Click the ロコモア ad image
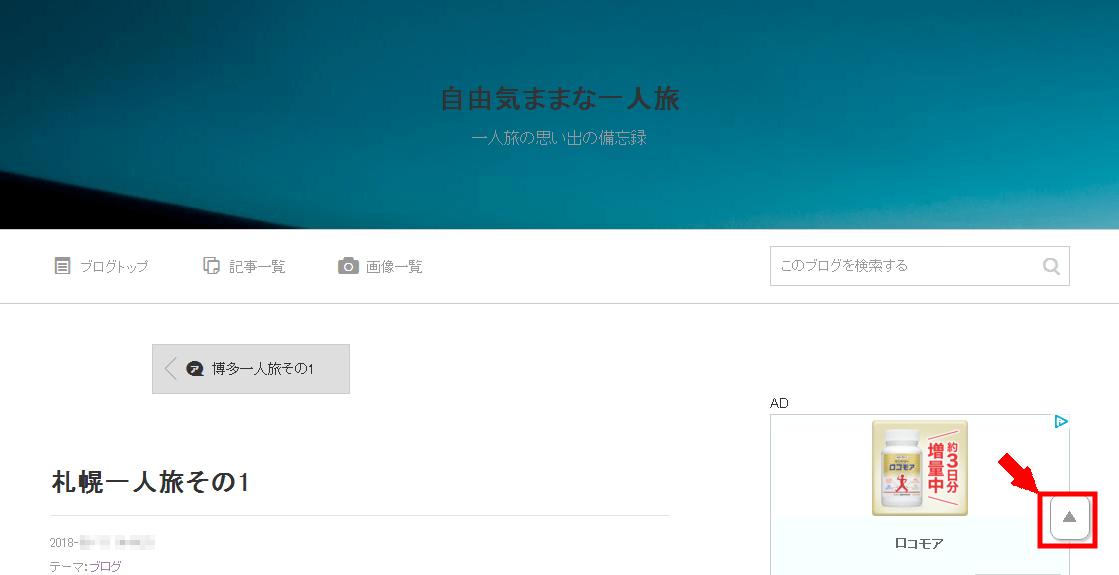Viewport: 1119px width, 575px height. (920, 468)
